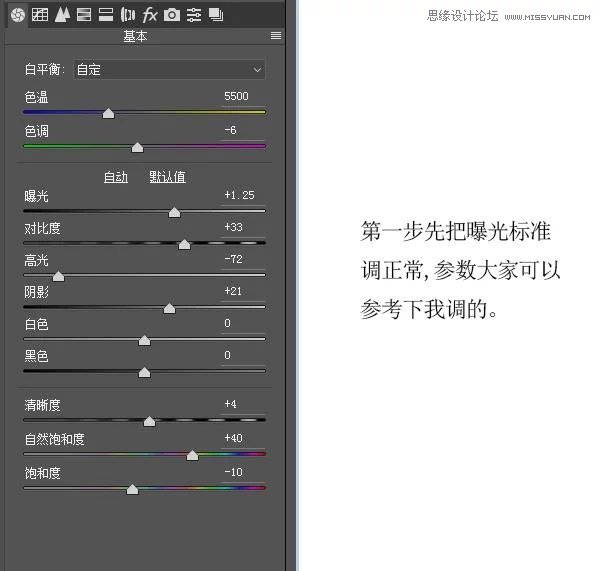601x571 pixels.
Task: Open the Presets sliders icon
Action: pos(194,15)
